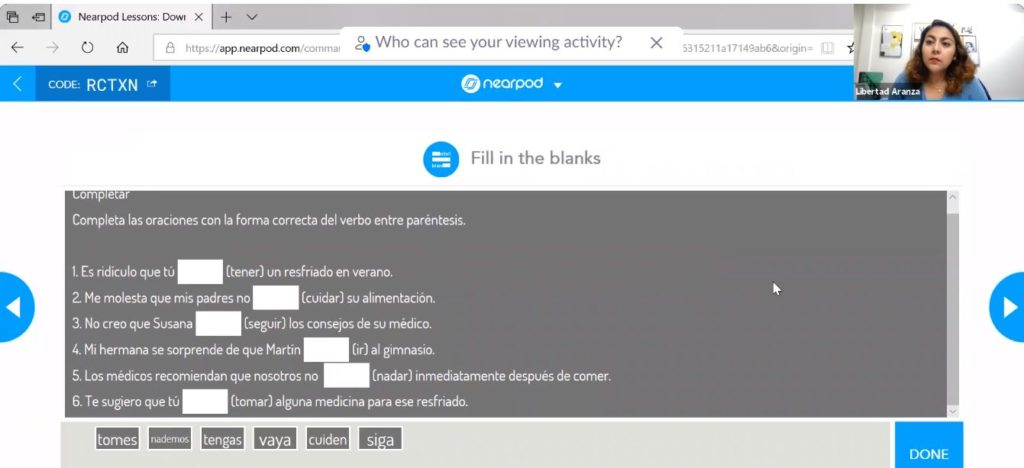Click the DONE button
Image resolution: width=1024 pixels, height=468 pixels.
pyautogui.click(x=929, y=445)
